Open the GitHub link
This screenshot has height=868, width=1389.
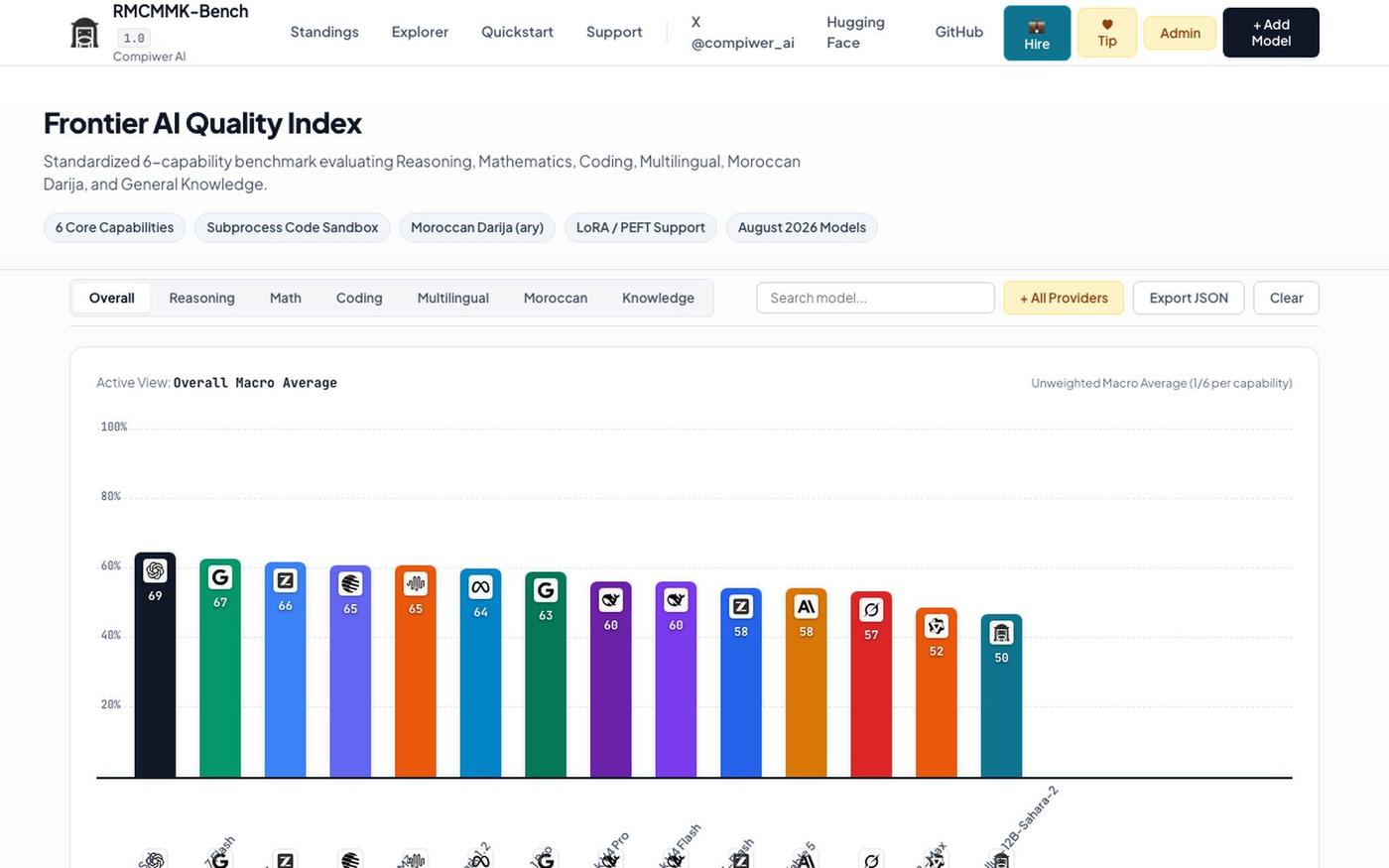pos(959,32)
